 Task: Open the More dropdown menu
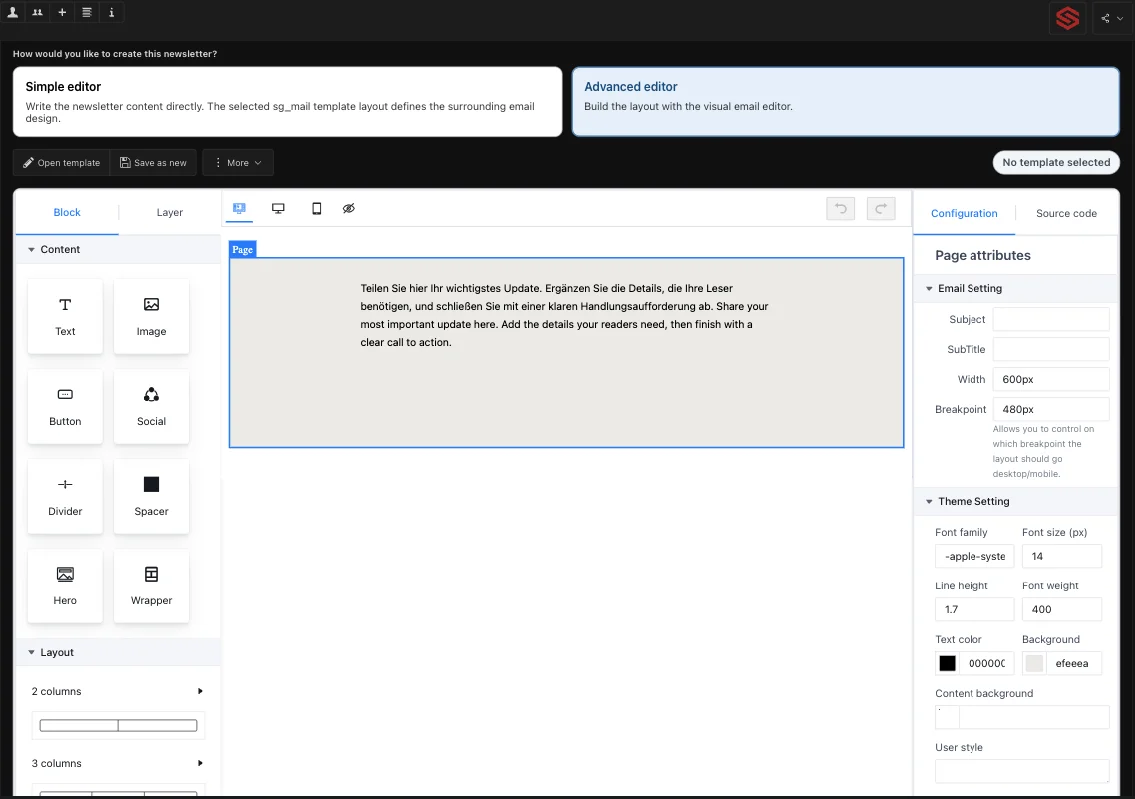tap(238, 163)
